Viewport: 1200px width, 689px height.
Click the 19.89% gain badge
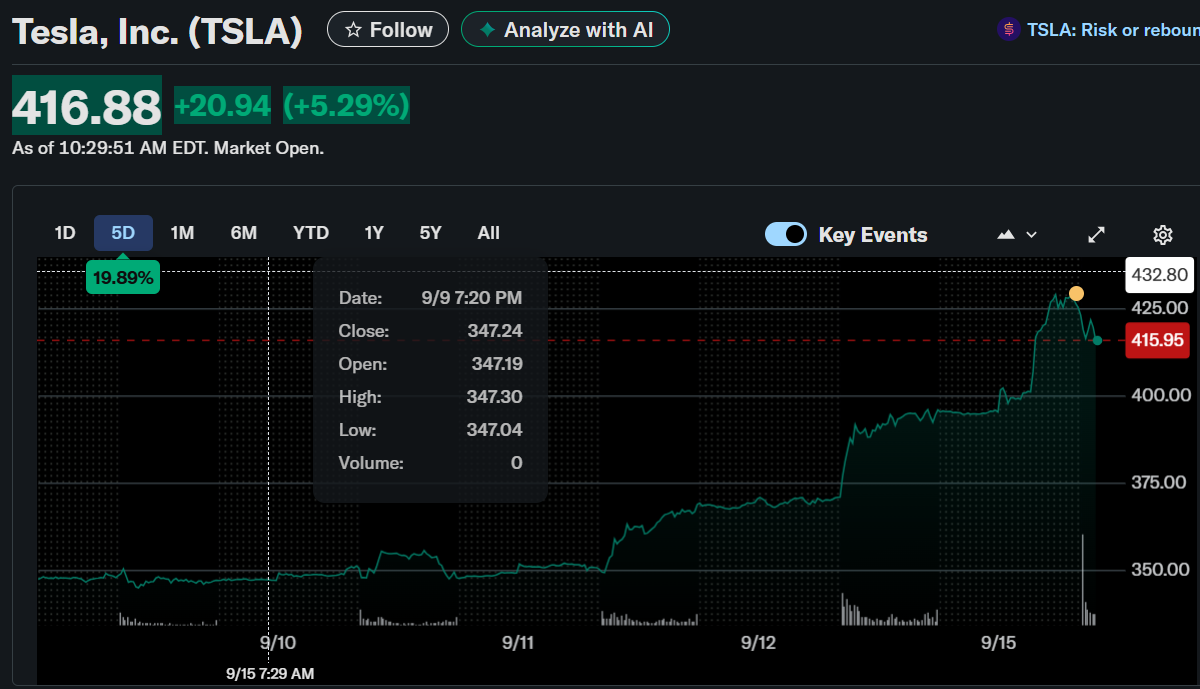[x=123, y=277]
